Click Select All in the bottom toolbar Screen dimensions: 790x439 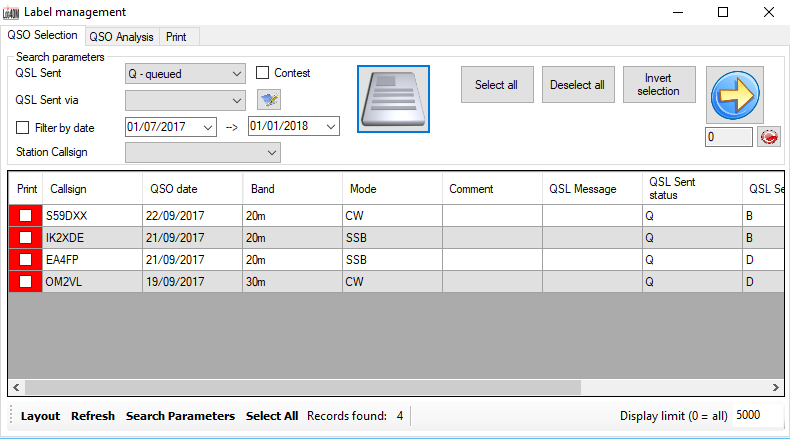272,416
